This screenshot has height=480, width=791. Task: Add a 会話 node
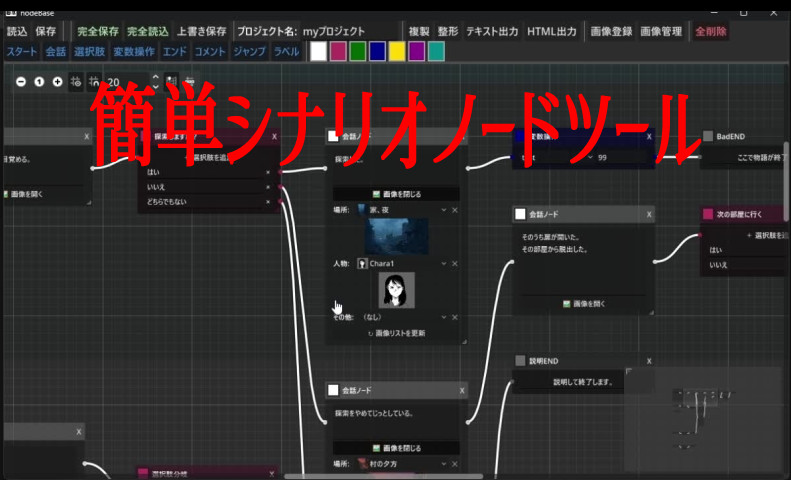coord(55,51)
